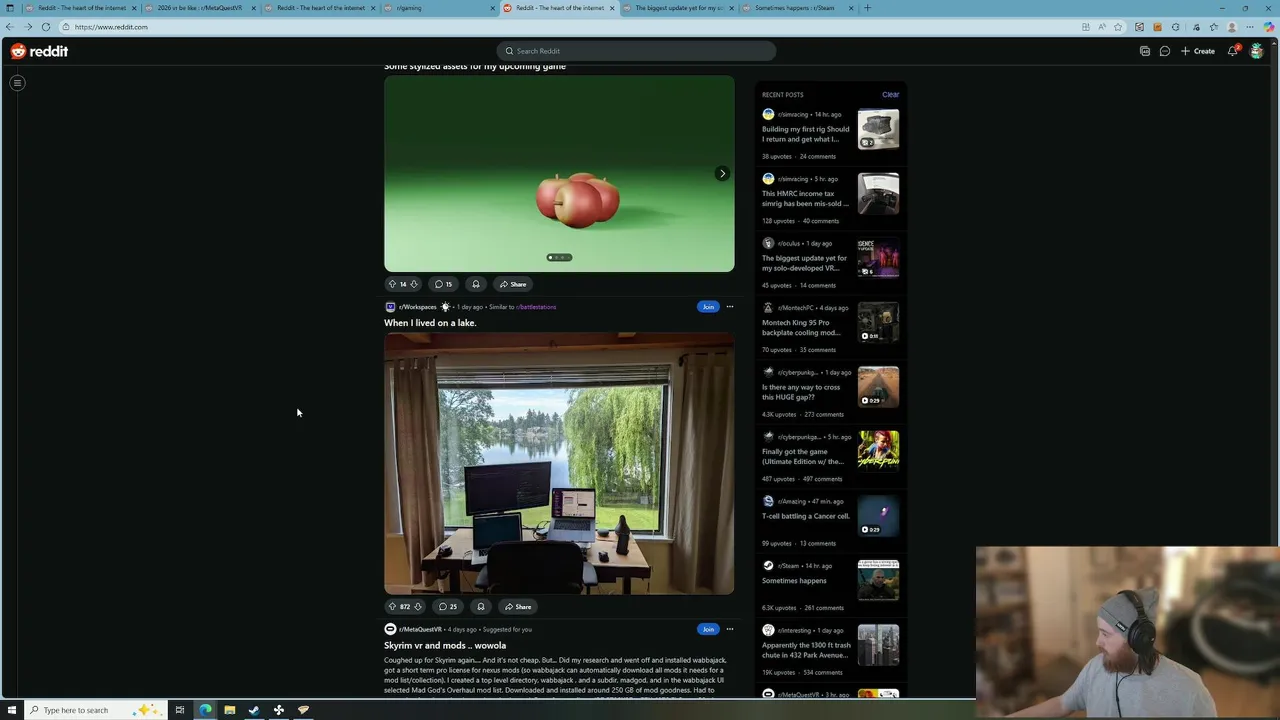The image size is (1280, 720).
Task: Share the lake post
Action: pyautogui.click(x=518, y=607)
